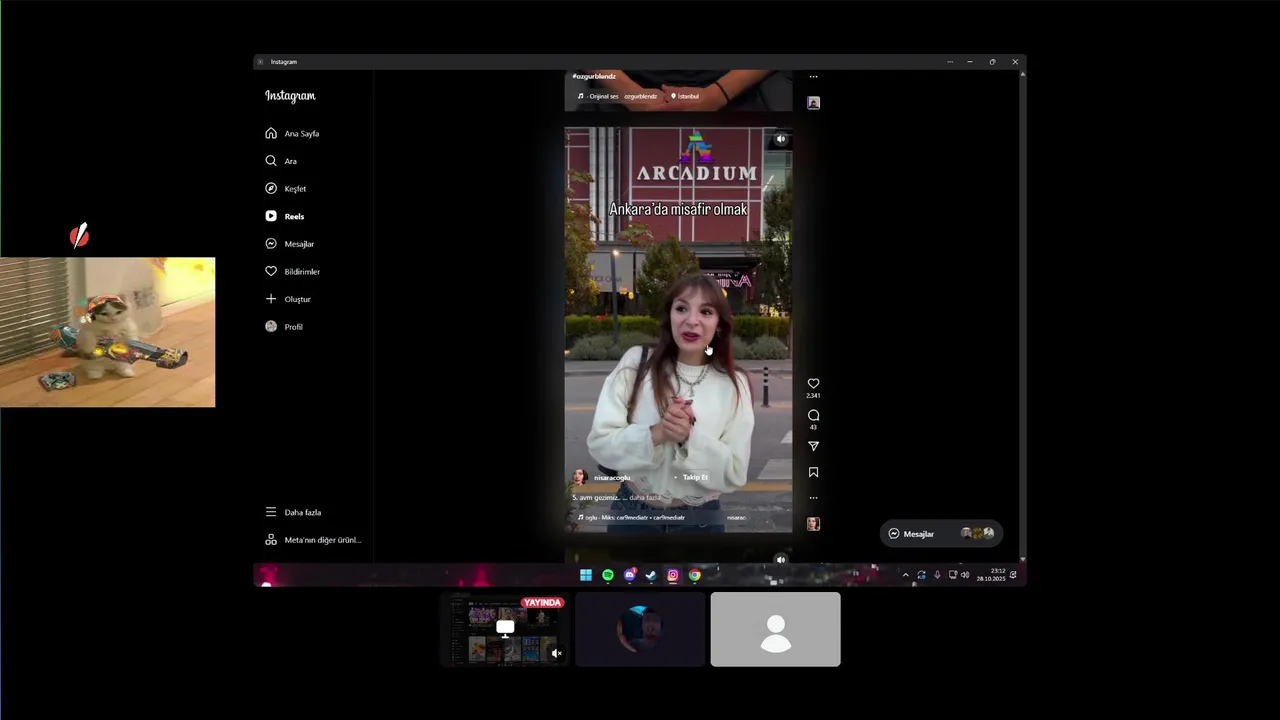Open the Instagram logo home link
The image size is (1280, 720).
(x=290, y=96)
